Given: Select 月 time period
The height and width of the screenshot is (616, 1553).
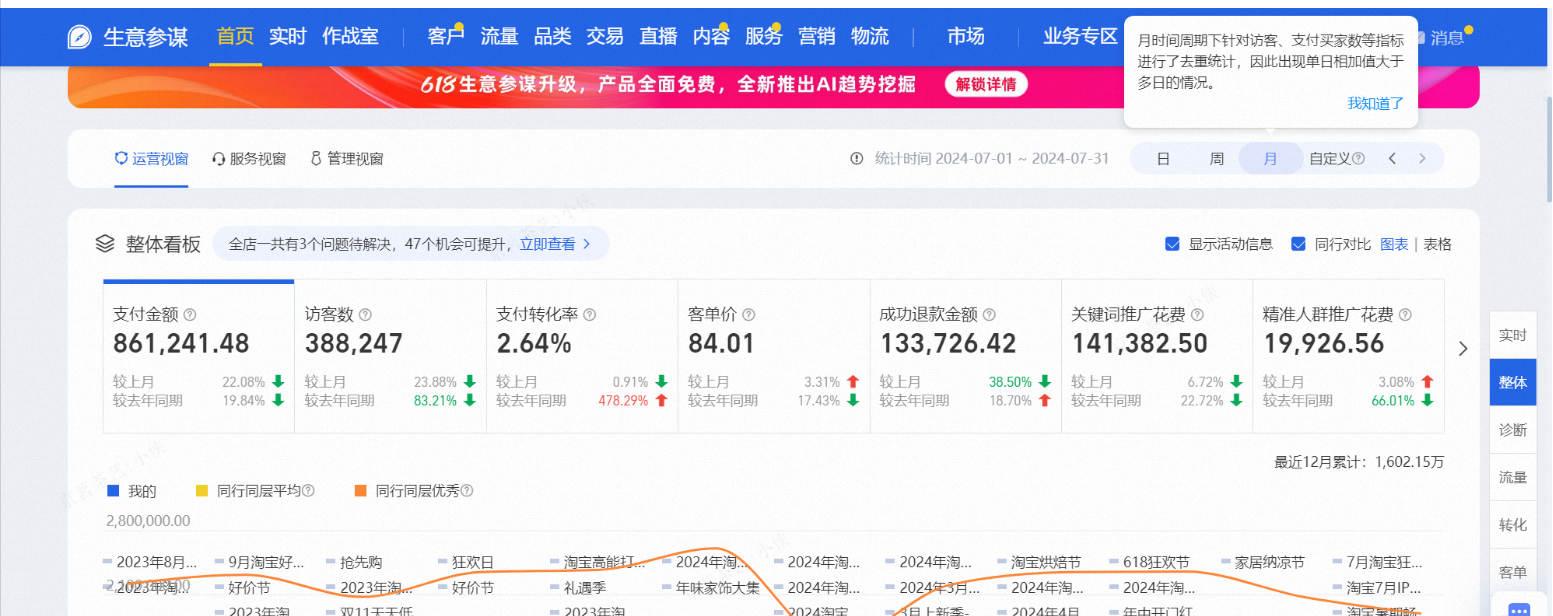Looking at the screenshot, I should tap(1271, 158).
